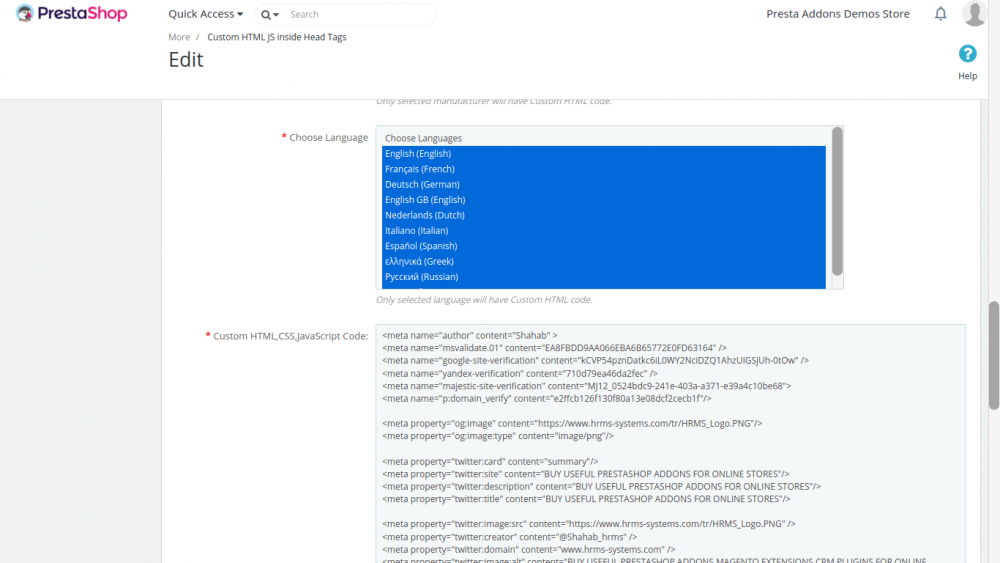Open the Quick Access dropdown

pyautogui.click(x=205, y=14)
